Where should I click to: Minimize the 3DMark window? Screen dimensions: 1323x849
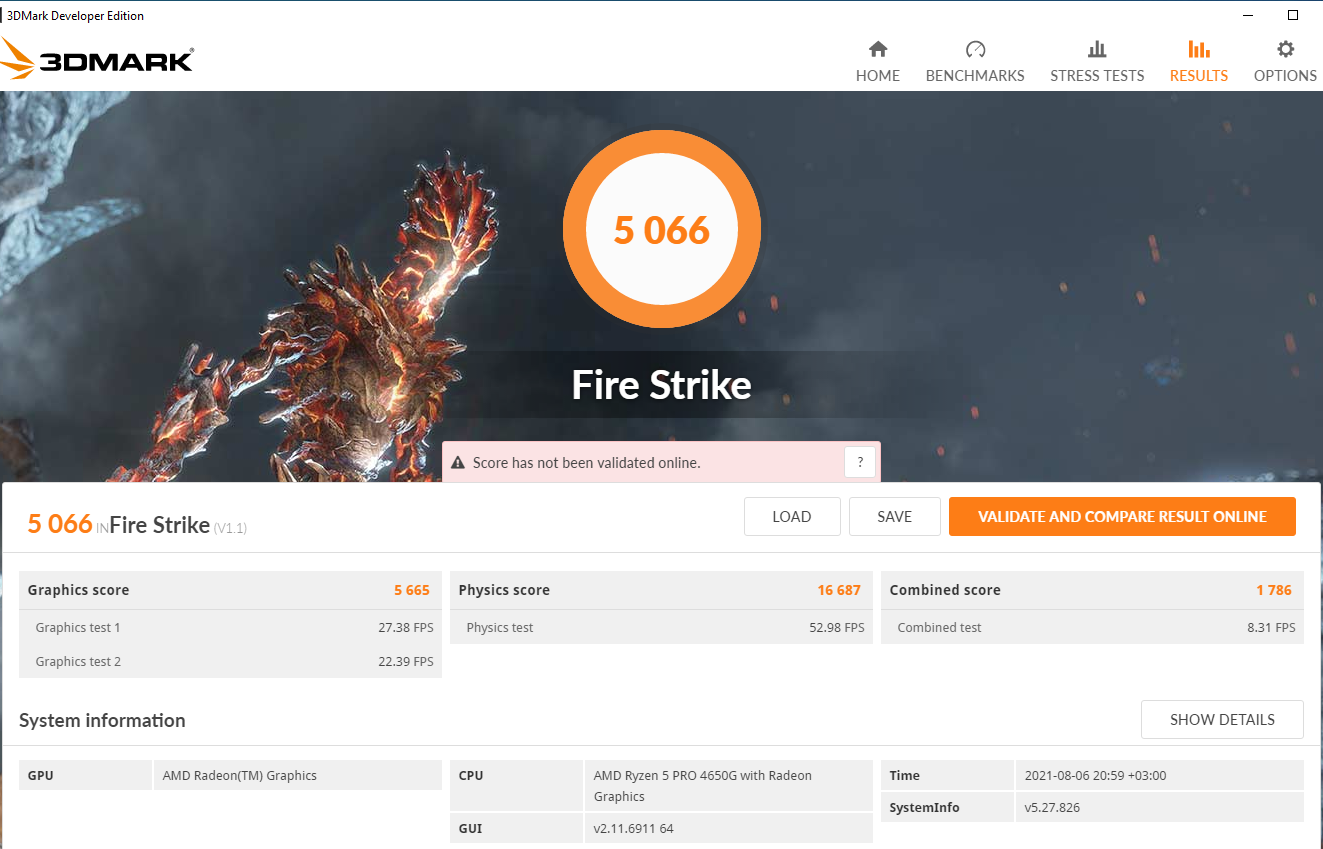(1249, 15)
